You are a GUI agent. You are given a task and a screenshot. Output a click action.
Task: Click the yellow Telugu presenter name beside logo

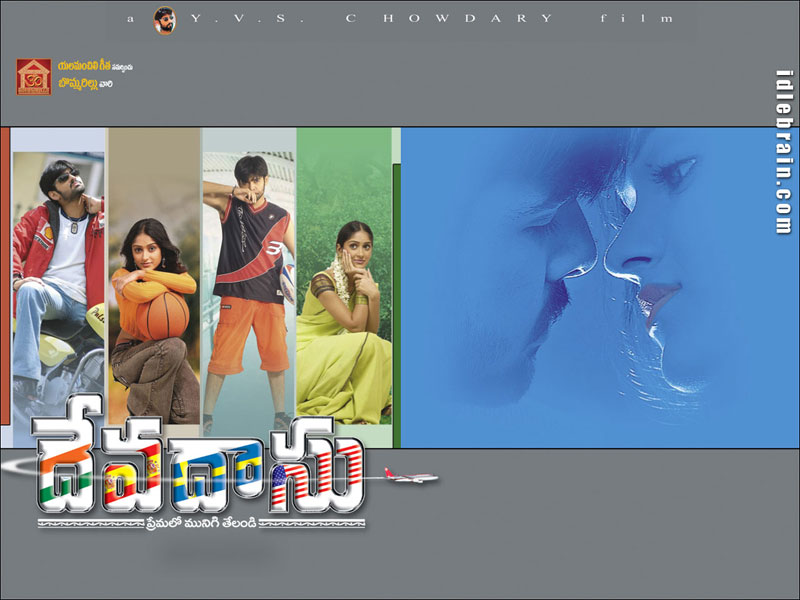click(84, 67)
